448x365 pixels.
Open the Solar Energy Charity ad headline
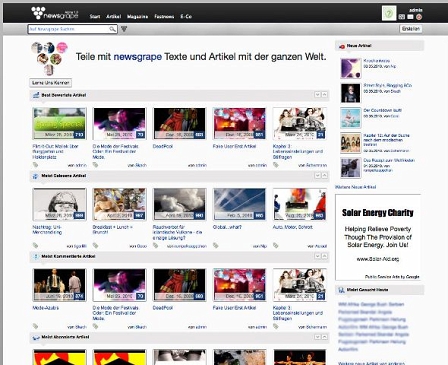[x=377, y=213]
